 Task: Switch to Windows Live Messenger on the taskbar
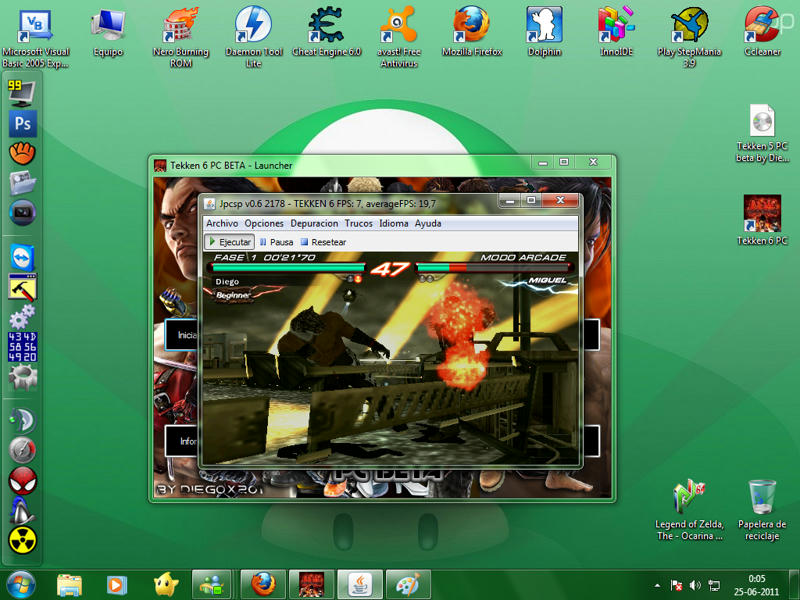pyautogui.click(x=213, y=585)
